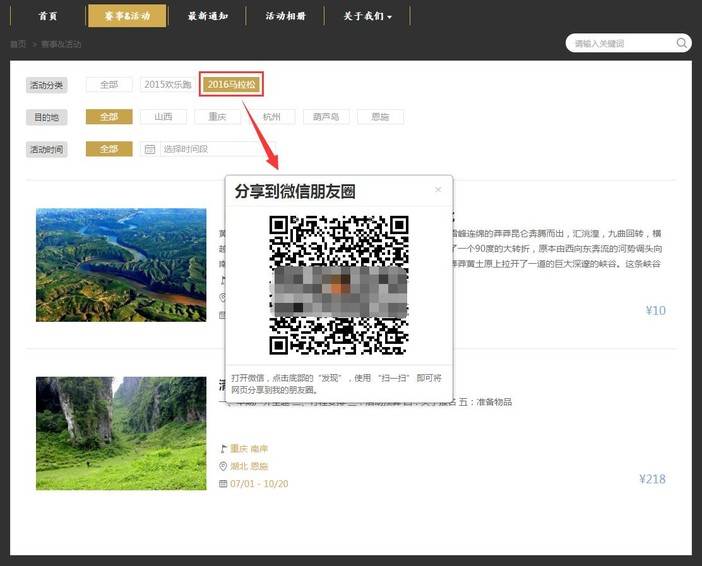Click the WeChat QR code image

click(x=339, y=285)
